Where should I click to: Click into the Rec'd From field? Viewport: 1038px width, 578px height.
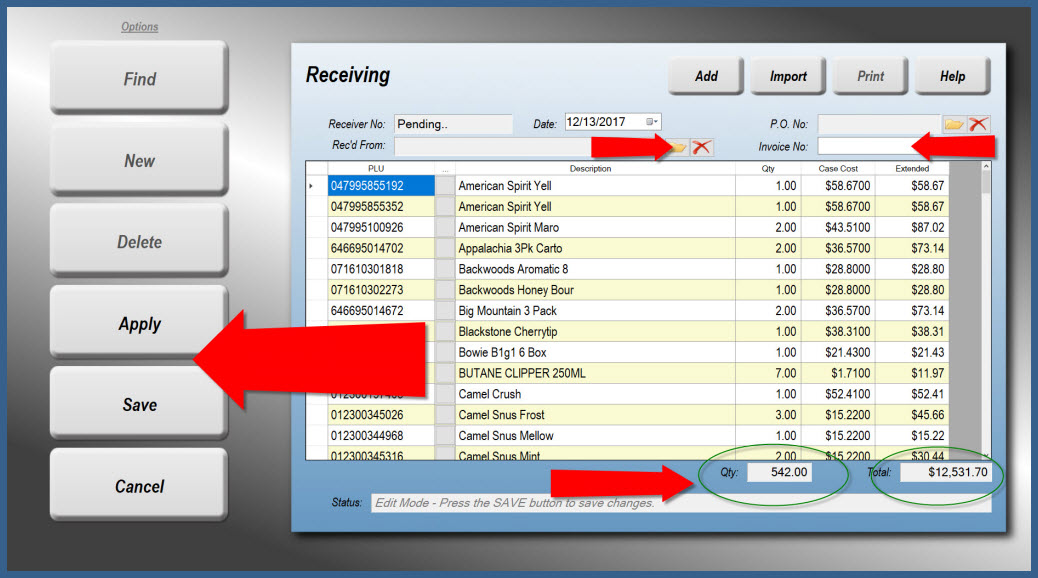pyautogui.click(x=531, y=146)
